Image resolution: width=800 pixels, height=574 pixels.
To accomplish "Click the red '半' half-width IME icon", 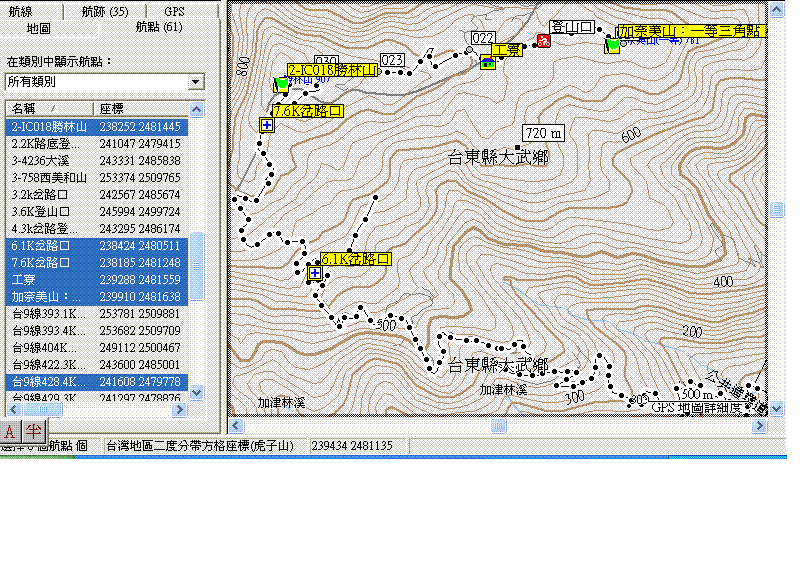I will 33,431.
